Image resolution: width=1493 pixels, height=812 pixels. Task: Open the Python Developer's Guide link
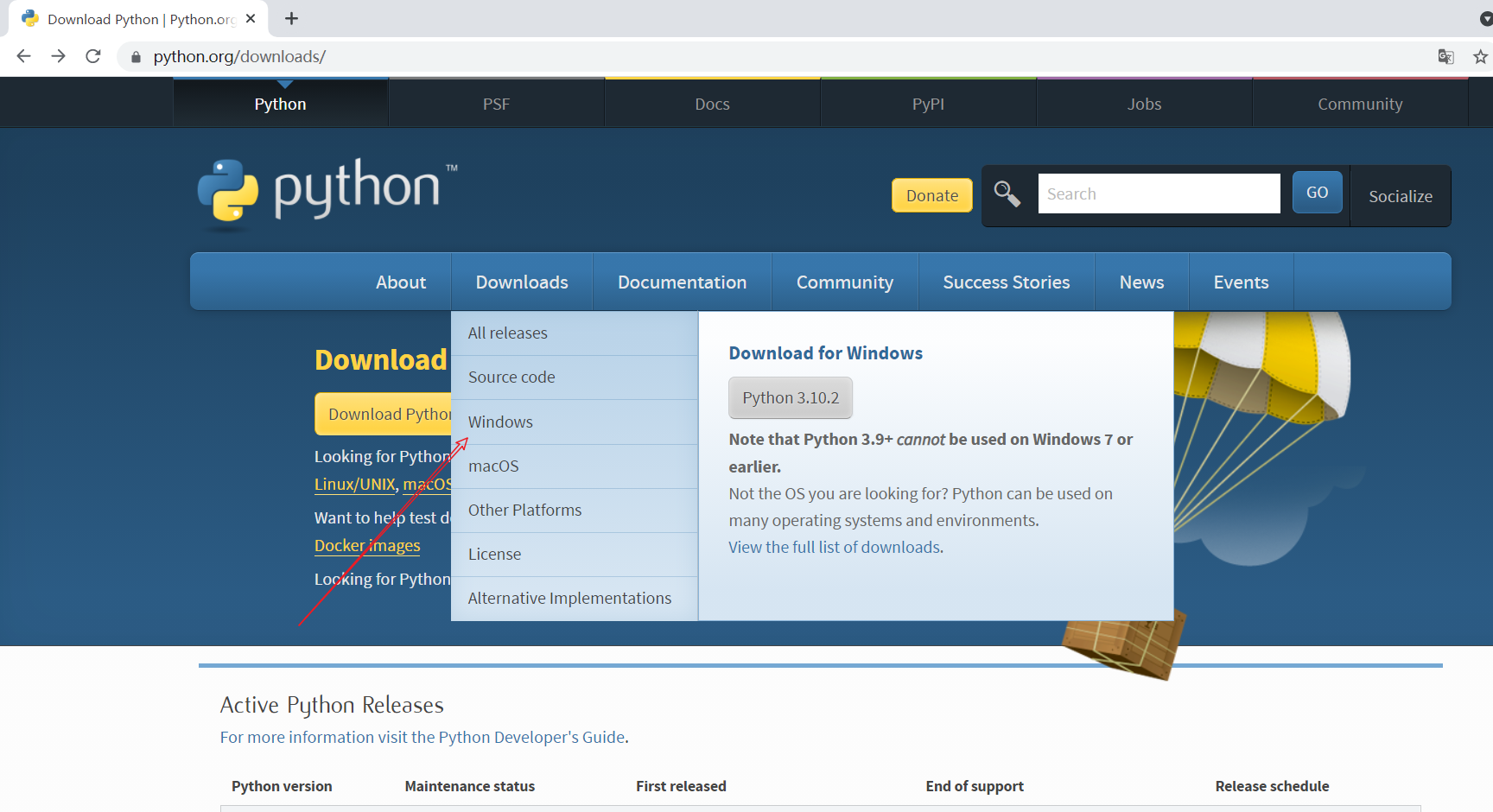click(531, 738)
